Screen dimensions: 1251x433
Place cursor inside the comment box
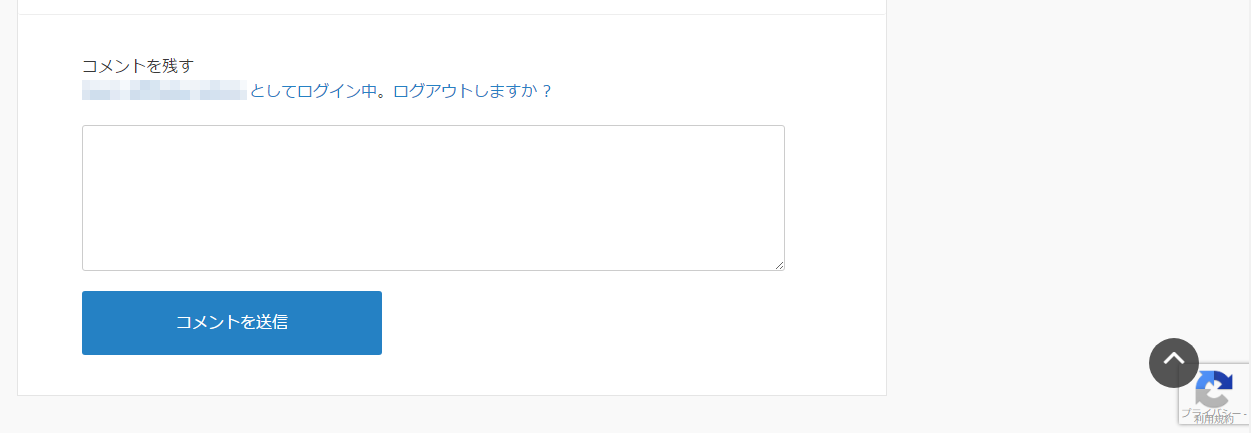tap(433, 198)
